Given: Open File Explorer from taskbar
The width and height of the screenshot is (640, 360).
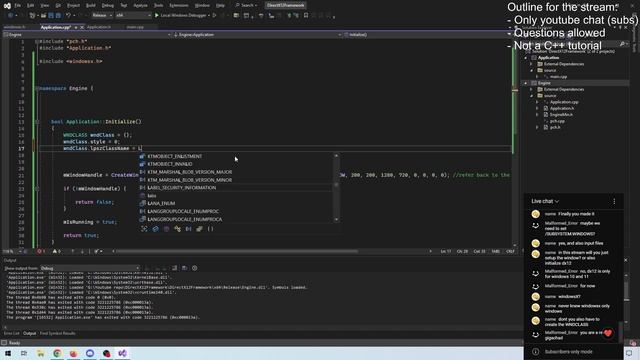Looking at the screenshot, I should [40, 353].
